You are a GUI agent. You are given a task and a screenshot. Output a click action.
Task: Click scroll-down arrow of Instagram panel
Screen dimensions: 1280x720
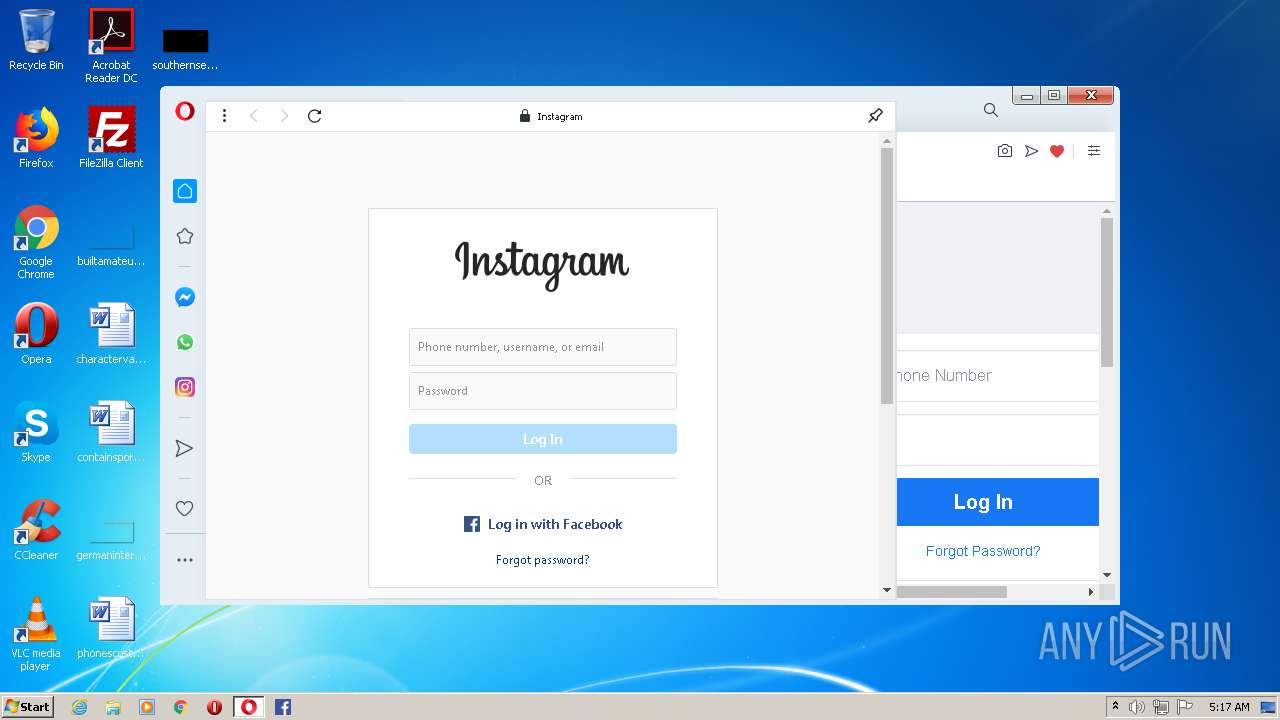[886, 590]
